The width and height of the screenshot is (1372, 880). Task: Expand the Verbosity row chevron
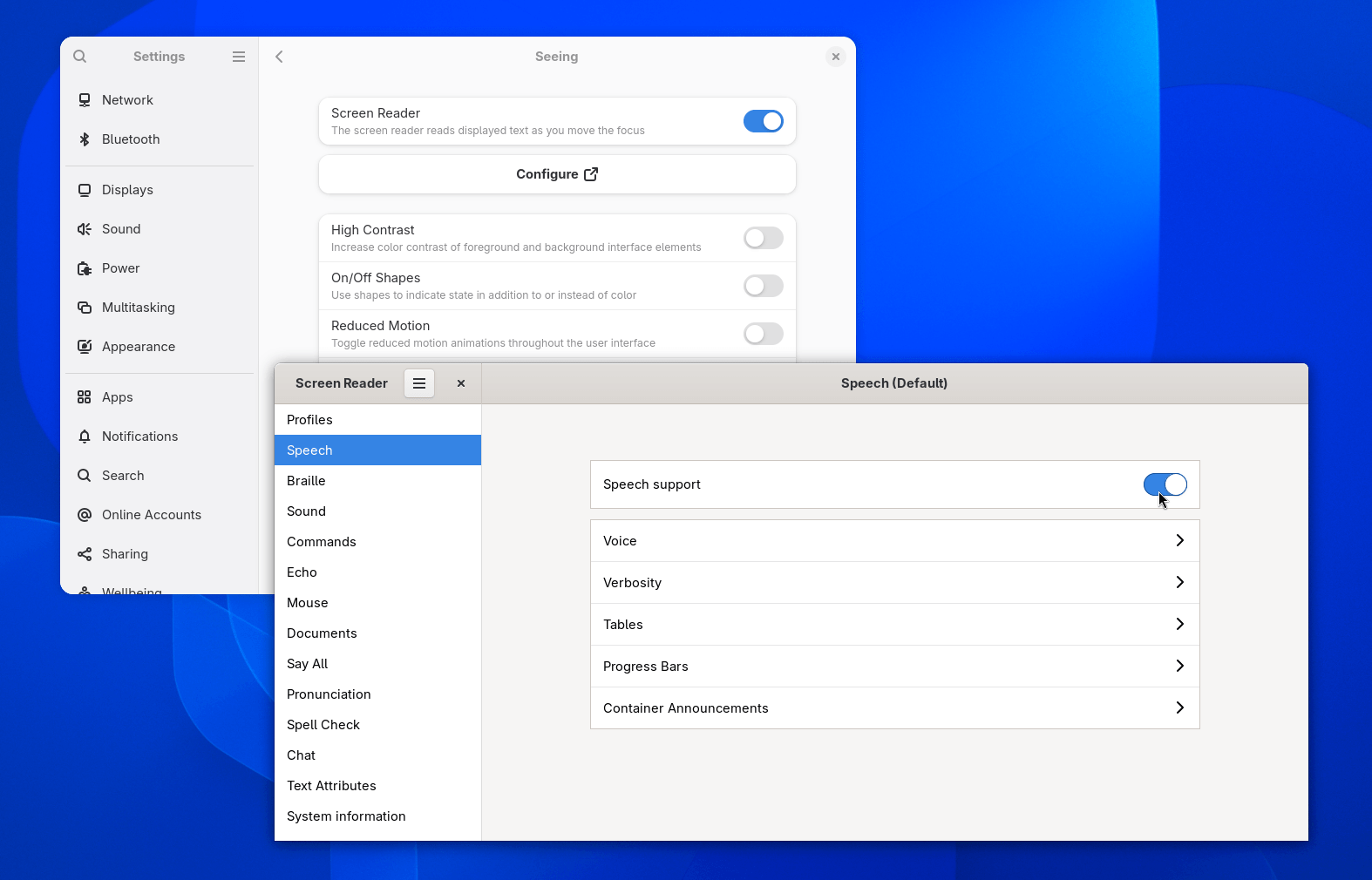[x=1179, y=582]
